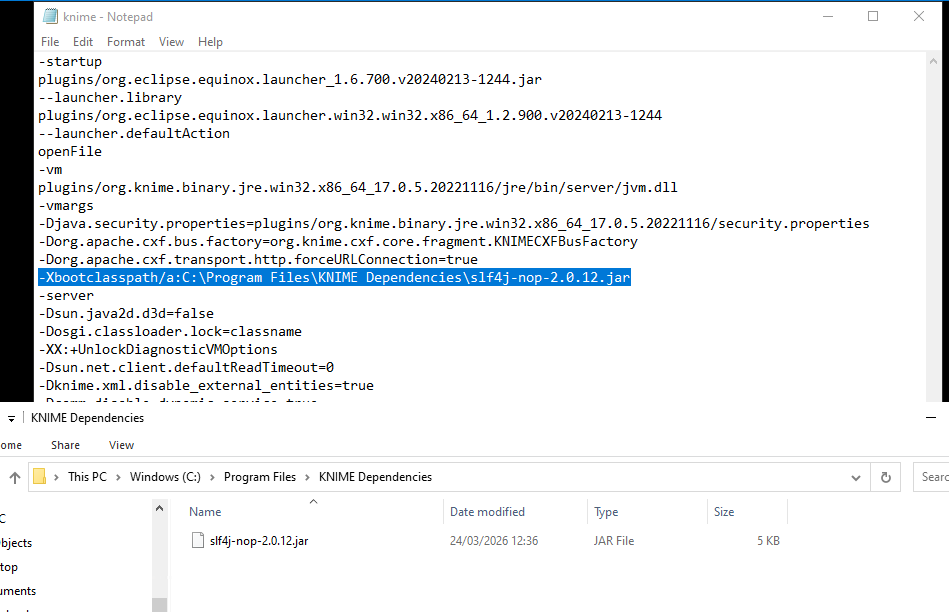
Task: Click the Explorer search box
Action: click(932, 477)
